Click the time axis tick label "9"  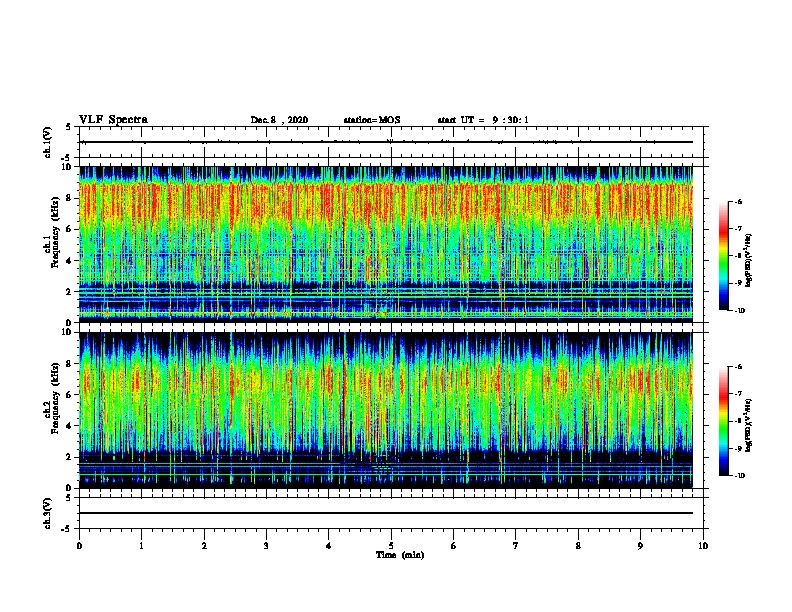point(640,546)
